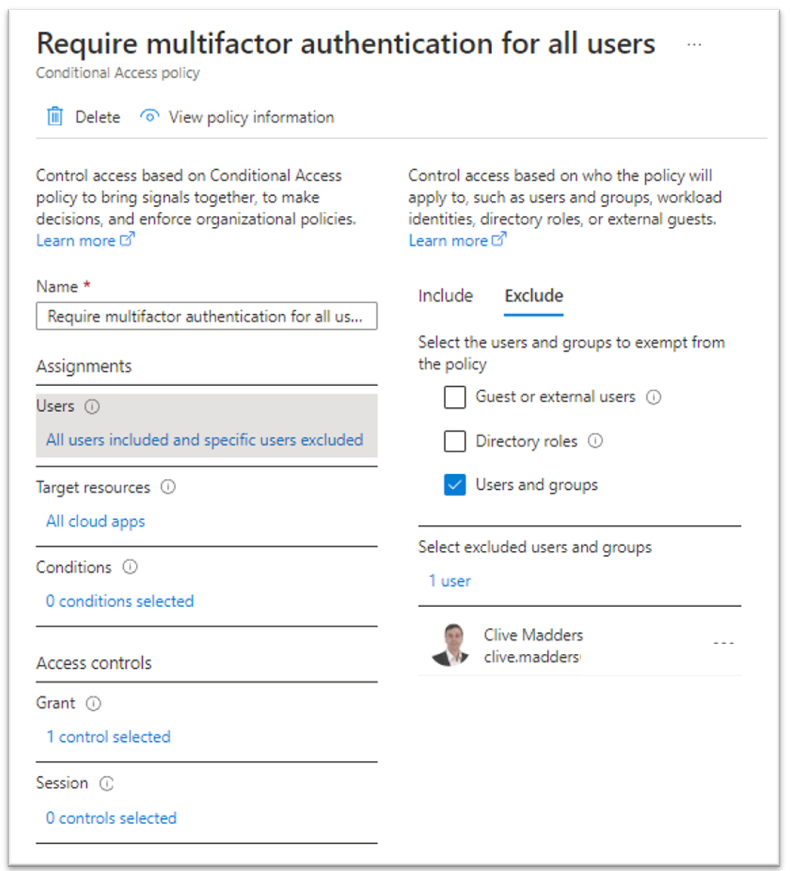790x871 pixels.
Task: Check the Directory roles checkbox
Action: pos(455,441)
